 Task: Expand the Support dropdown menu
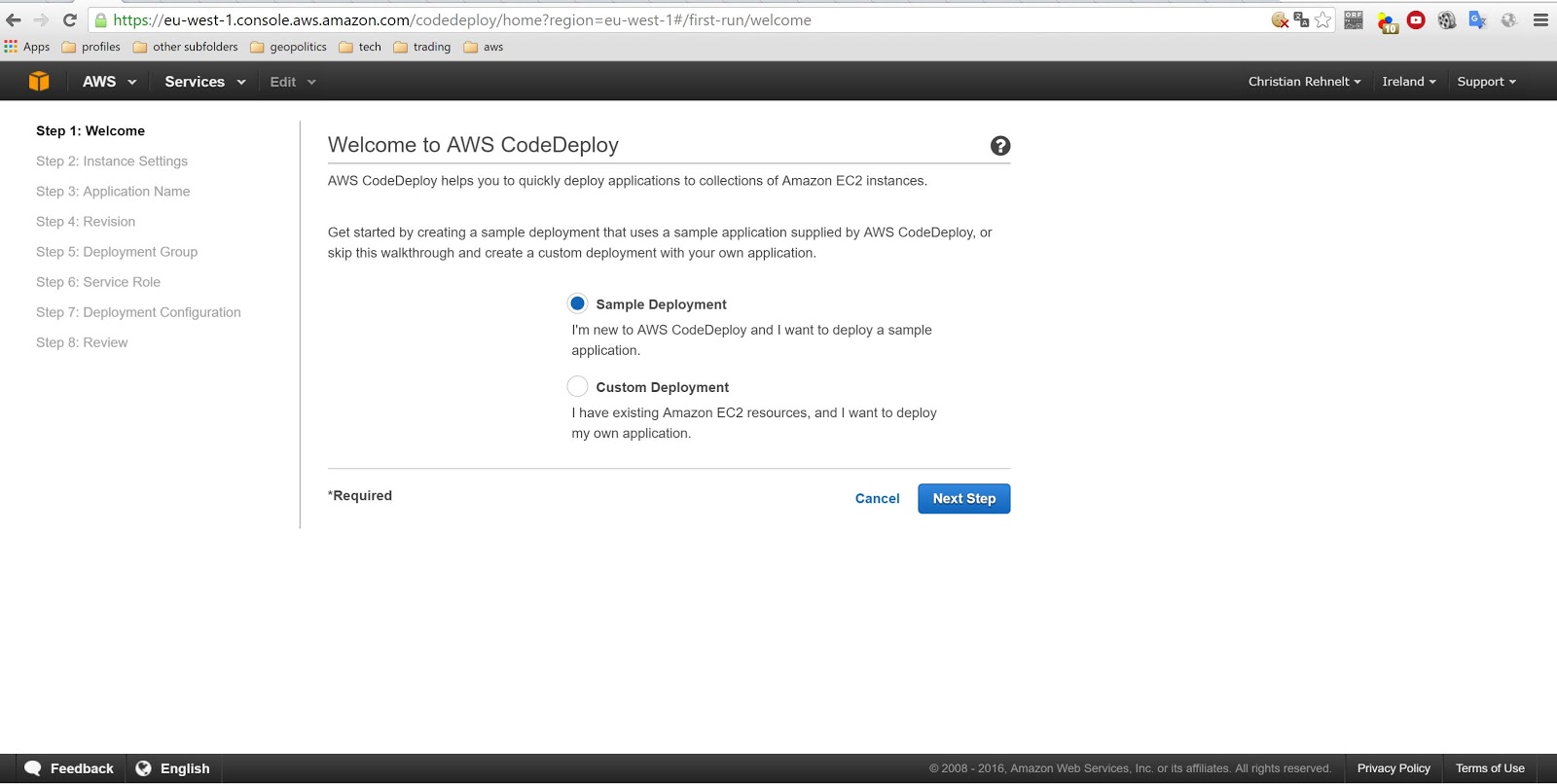pos(1486,82)
